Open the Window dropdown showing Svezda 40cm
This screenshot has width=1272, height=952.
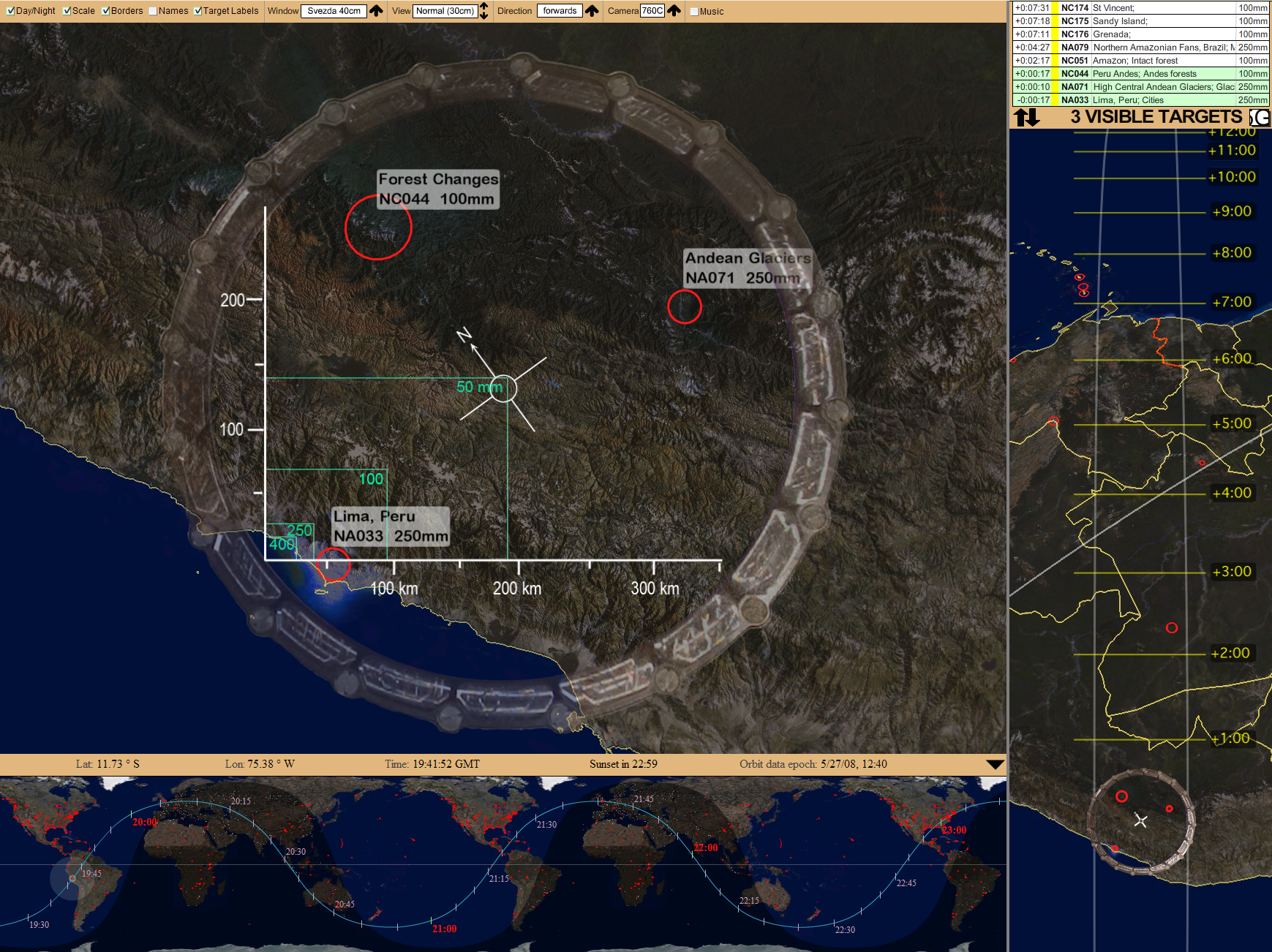(334, 11)
